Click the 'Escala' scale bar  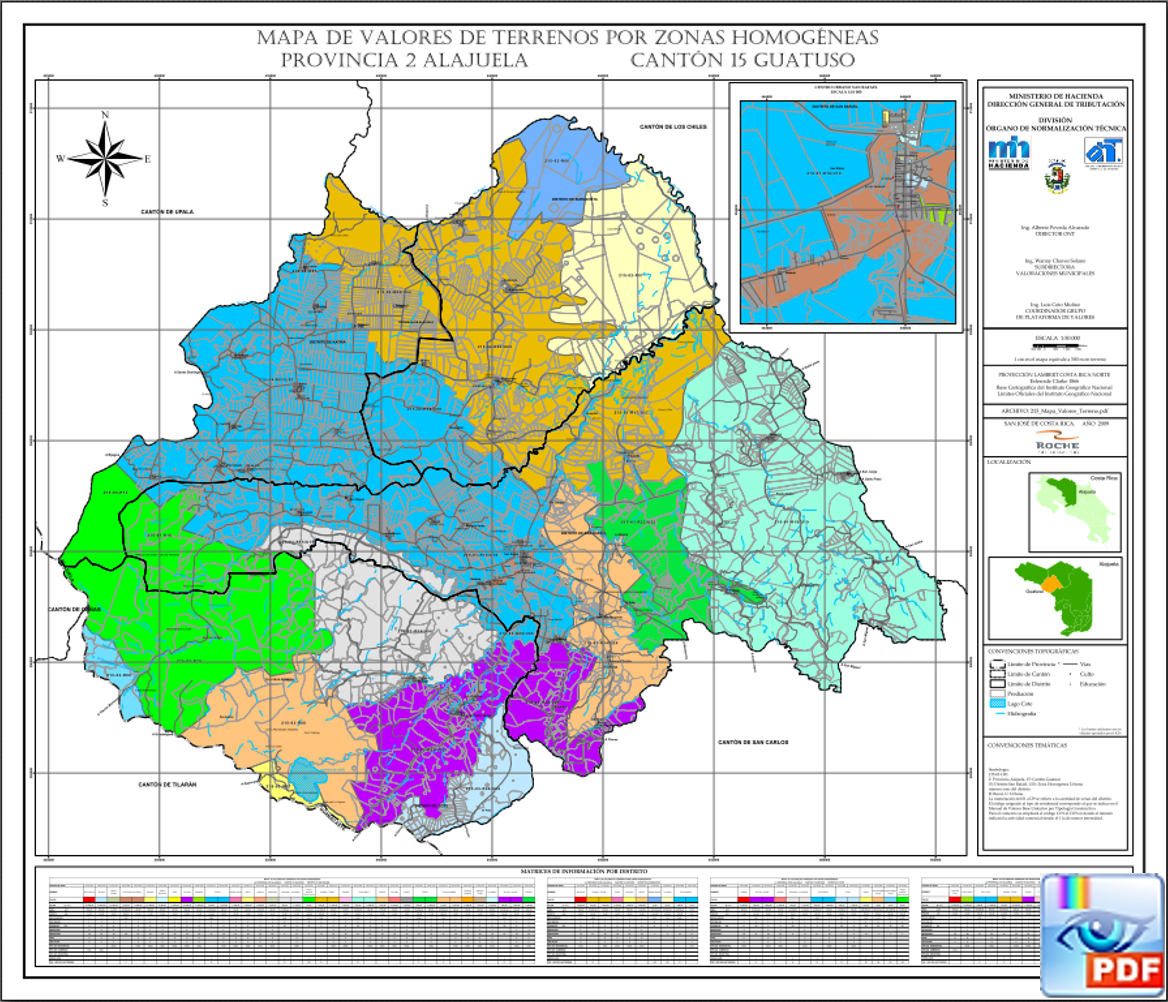[1056, 346]
